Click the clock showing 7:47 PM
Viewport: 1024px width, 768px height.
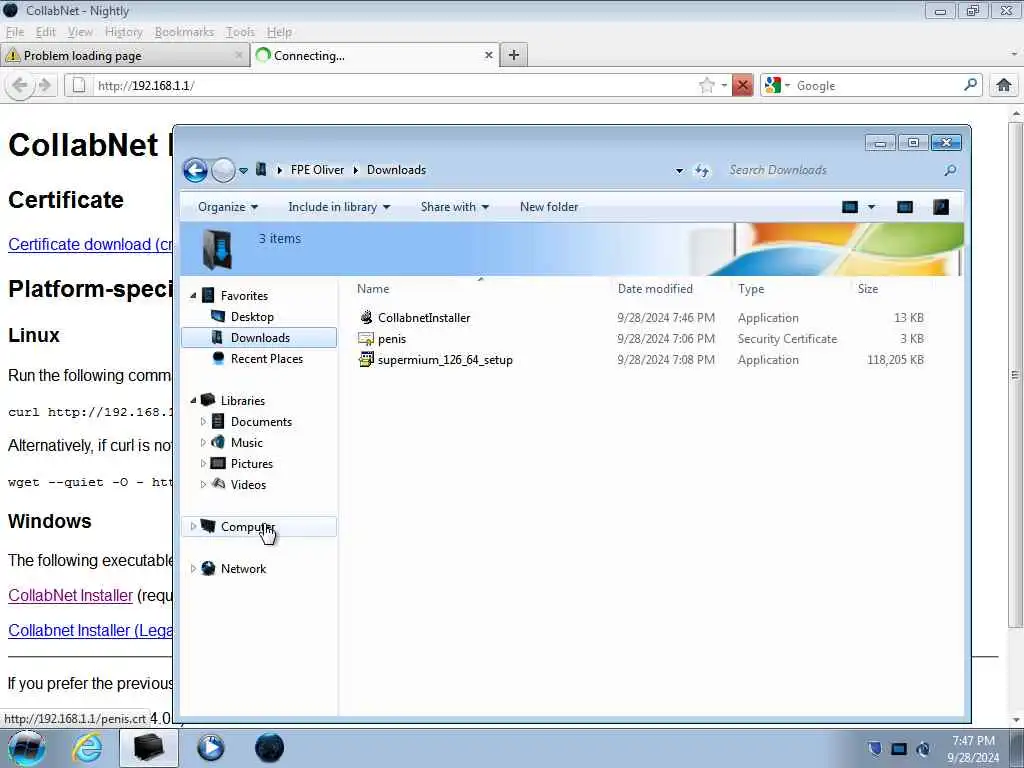coord(973,741)
